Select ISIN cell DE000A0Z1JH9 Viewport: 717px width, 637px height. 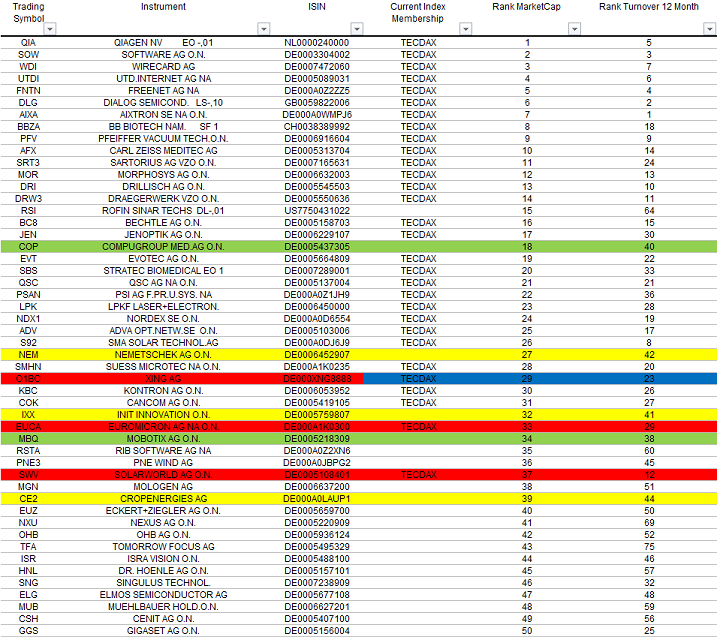(x=317, y=295)
